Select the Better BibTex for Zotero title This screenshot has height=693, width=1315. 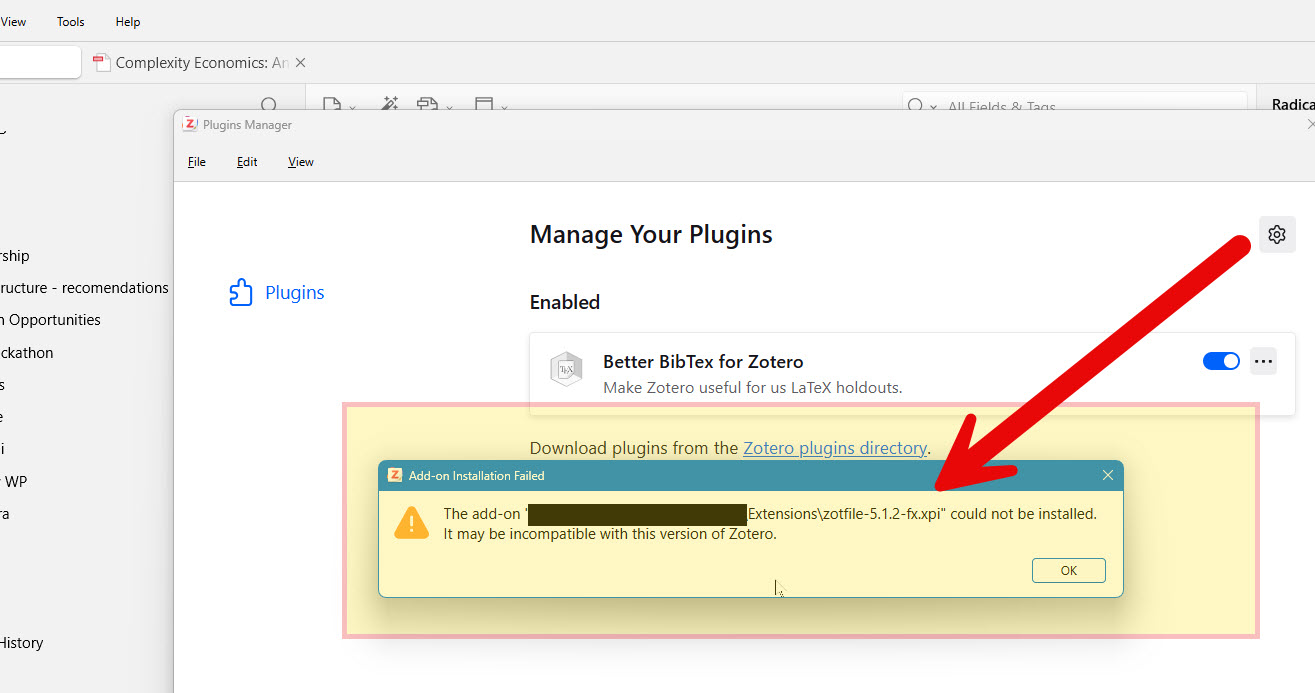click(x=703, y=361)
